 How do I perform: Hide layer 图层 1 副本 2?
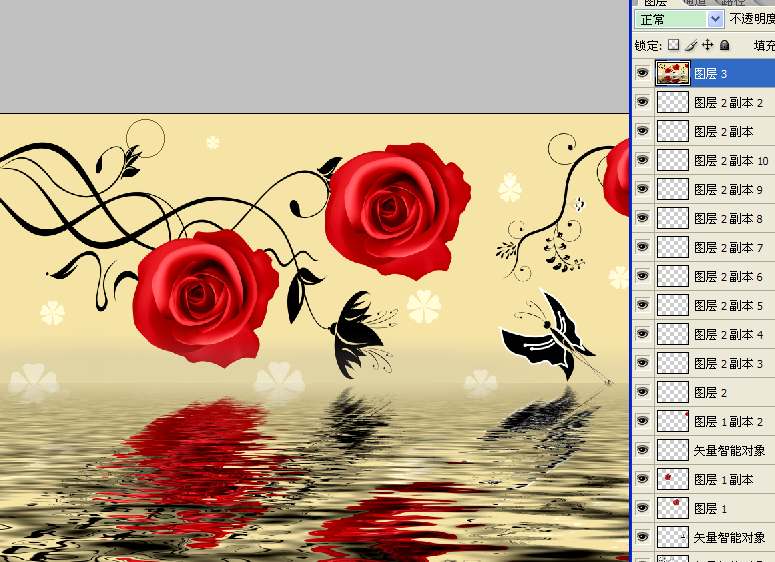pyautogui.click(x=642, y=421)
